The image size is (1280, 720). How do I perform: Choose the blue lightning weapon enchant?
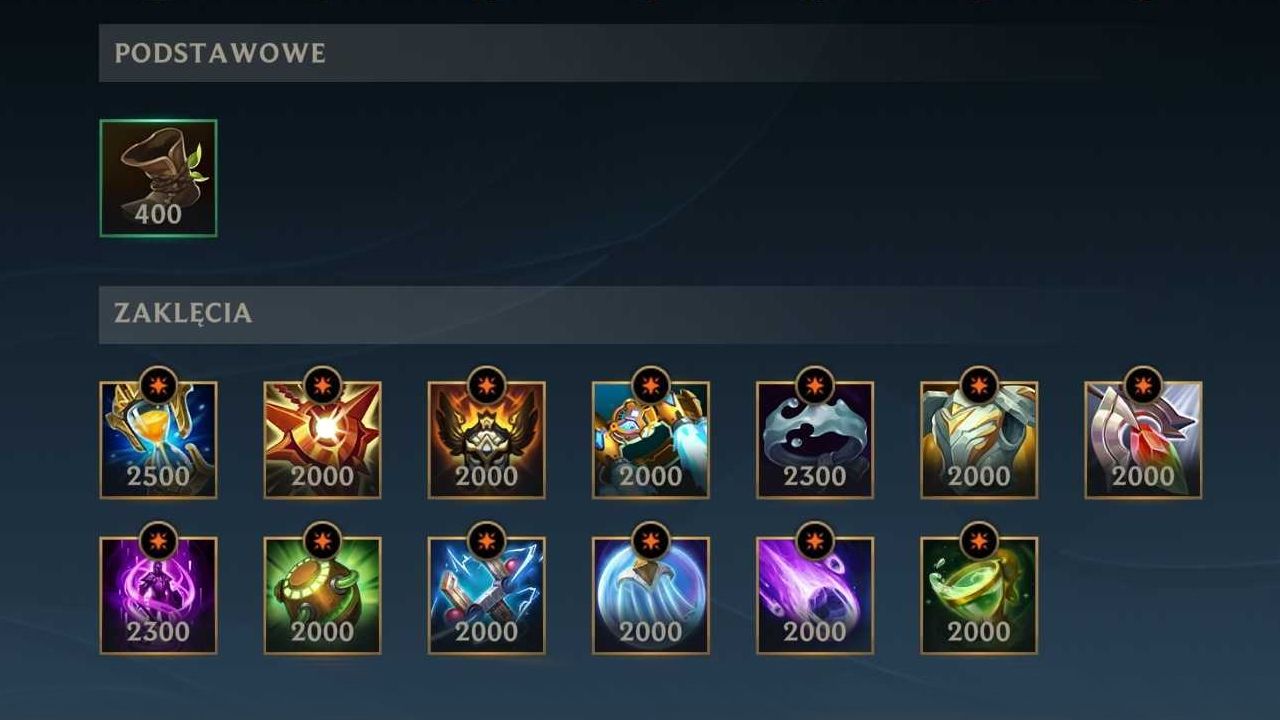click(x=486, y=596)
